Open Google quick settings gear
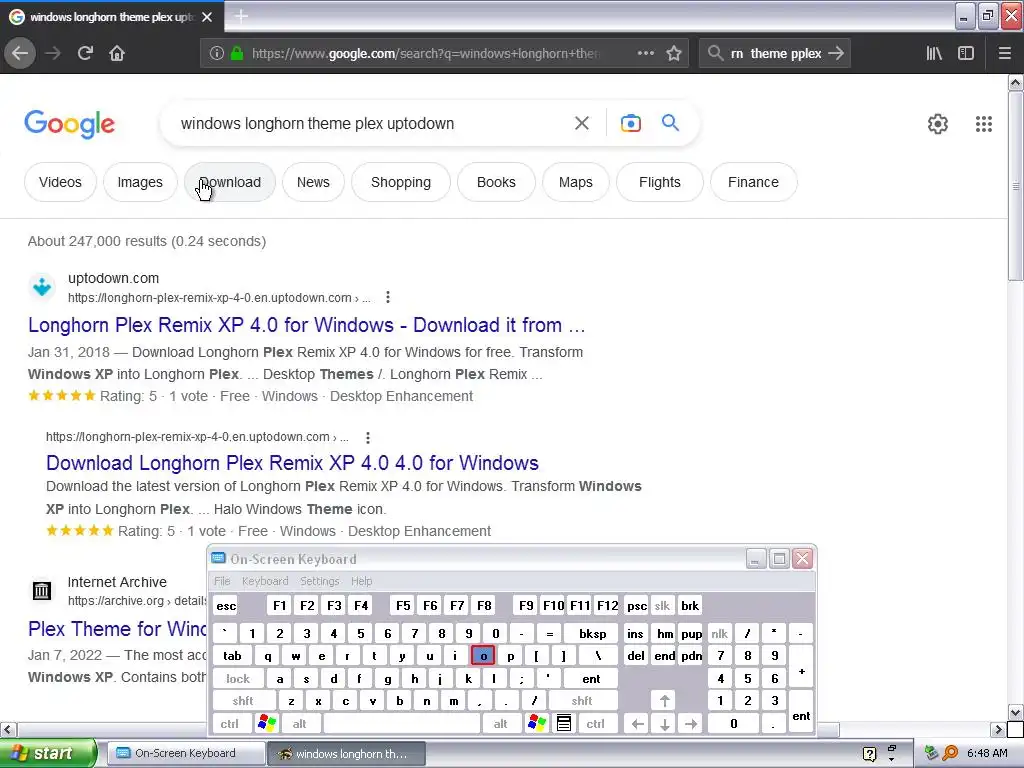1024x768 pixels. pos(938,123)
